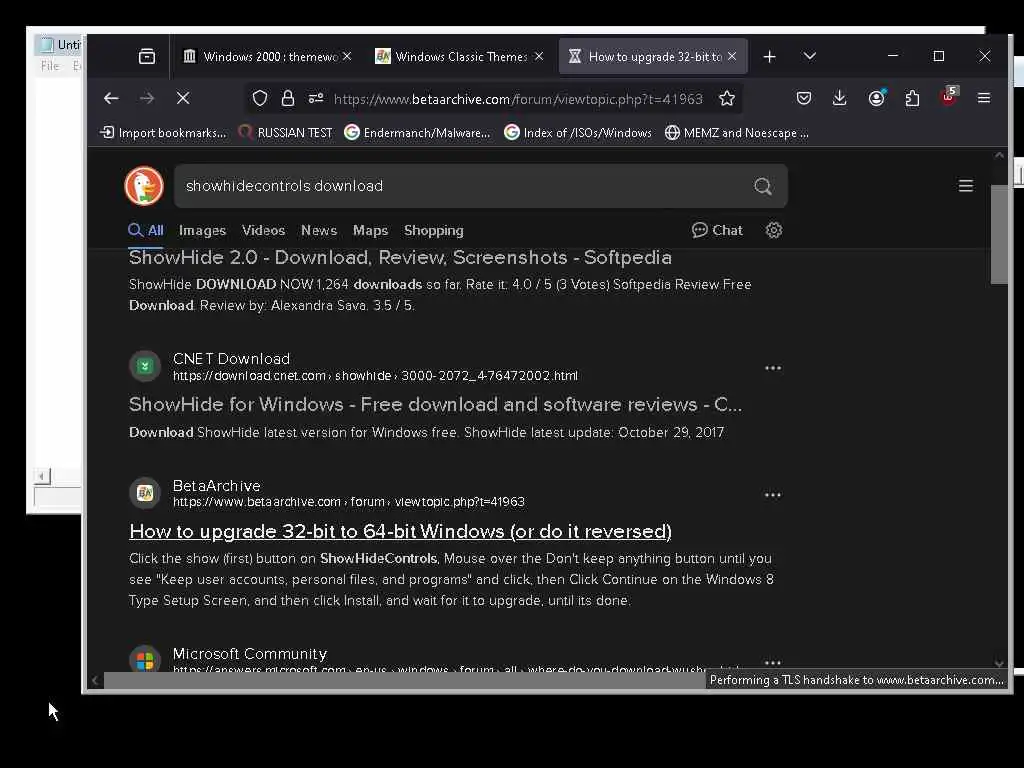Open tracking protection shield icon
The height and width of the screenshot is (768, 1024).
click(260, 98)
